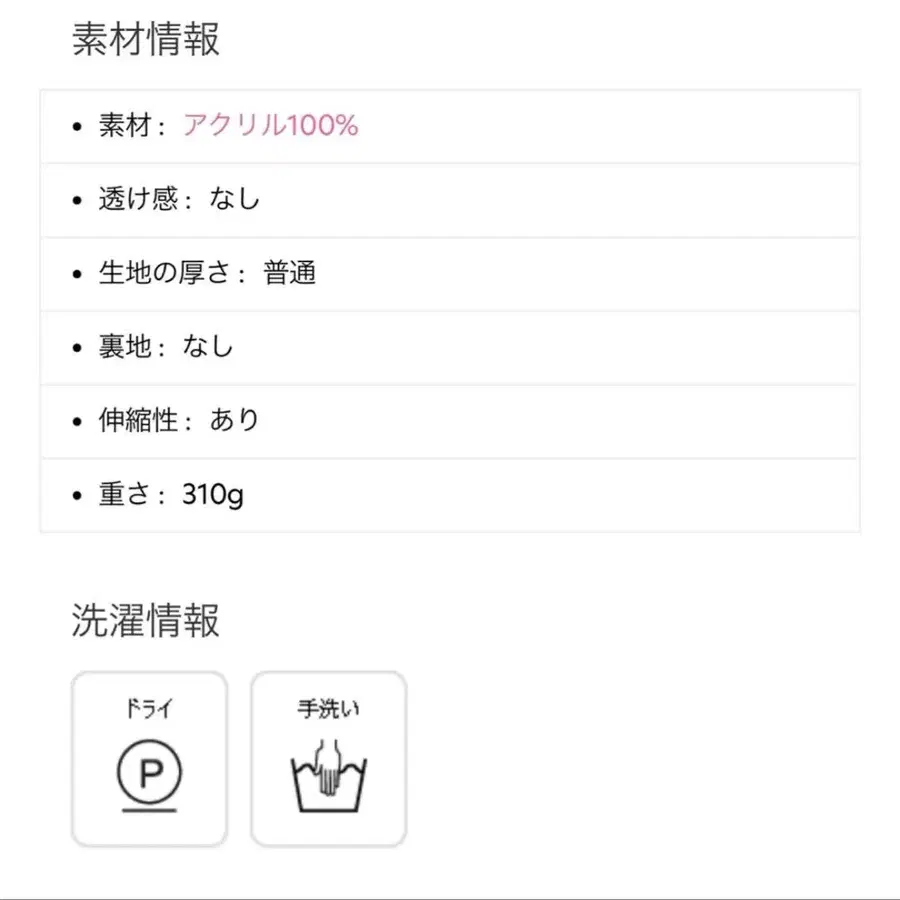Click the 生地の厚さ row label

164,273
